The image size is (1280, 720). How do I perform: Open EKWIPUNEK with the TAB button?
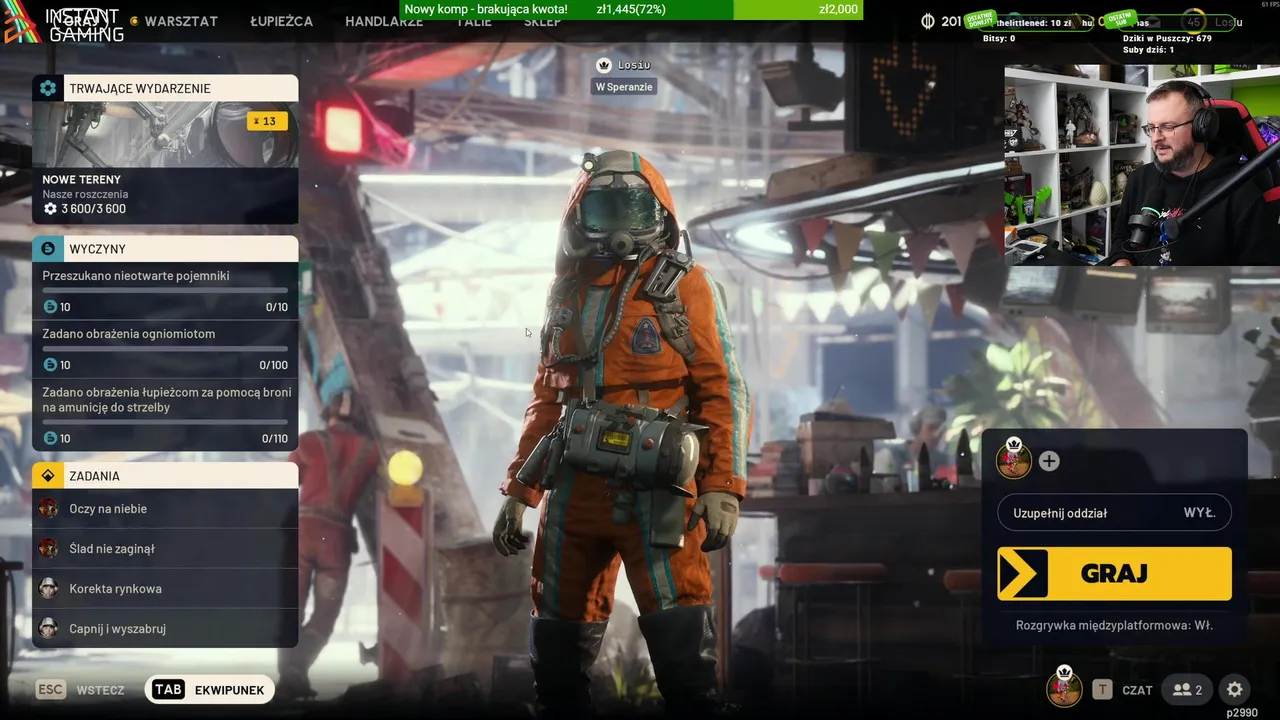(210, 690)
